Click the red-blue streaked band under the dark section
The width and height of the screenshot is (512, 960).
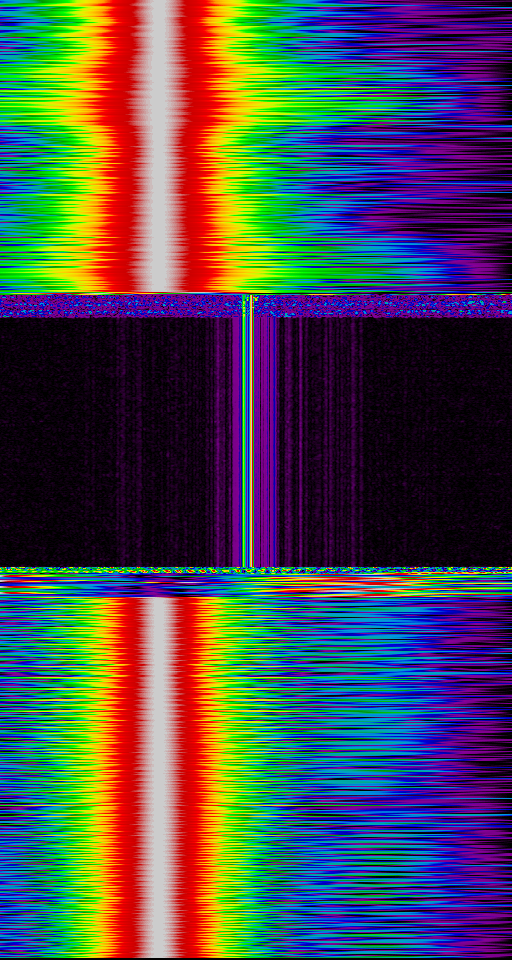[256, 585]
